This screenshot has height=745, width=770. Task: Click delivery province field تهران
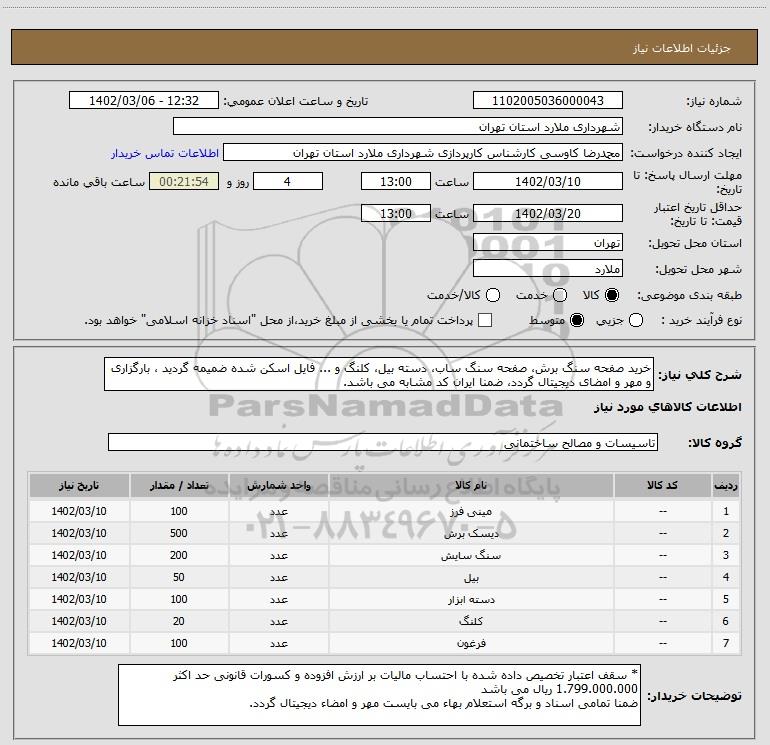pos(548,243)
